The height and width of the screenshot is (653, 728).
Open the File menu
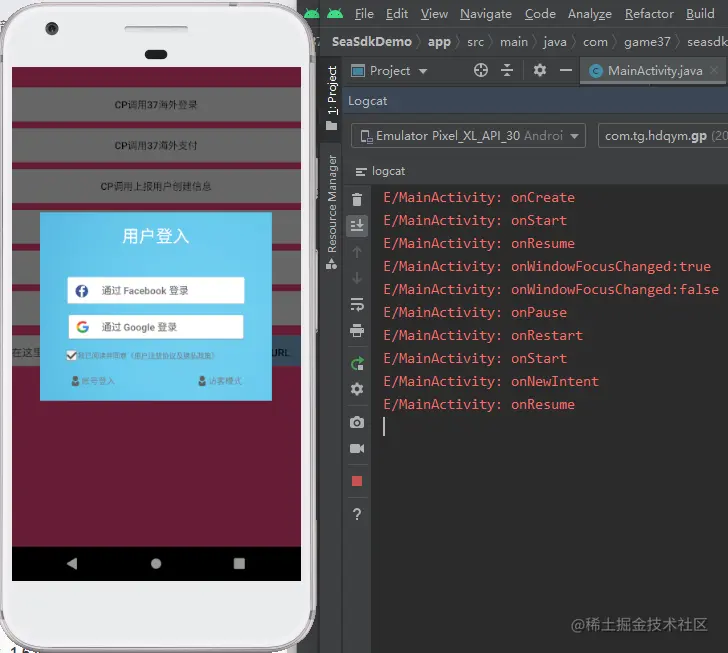coord(364,14)
